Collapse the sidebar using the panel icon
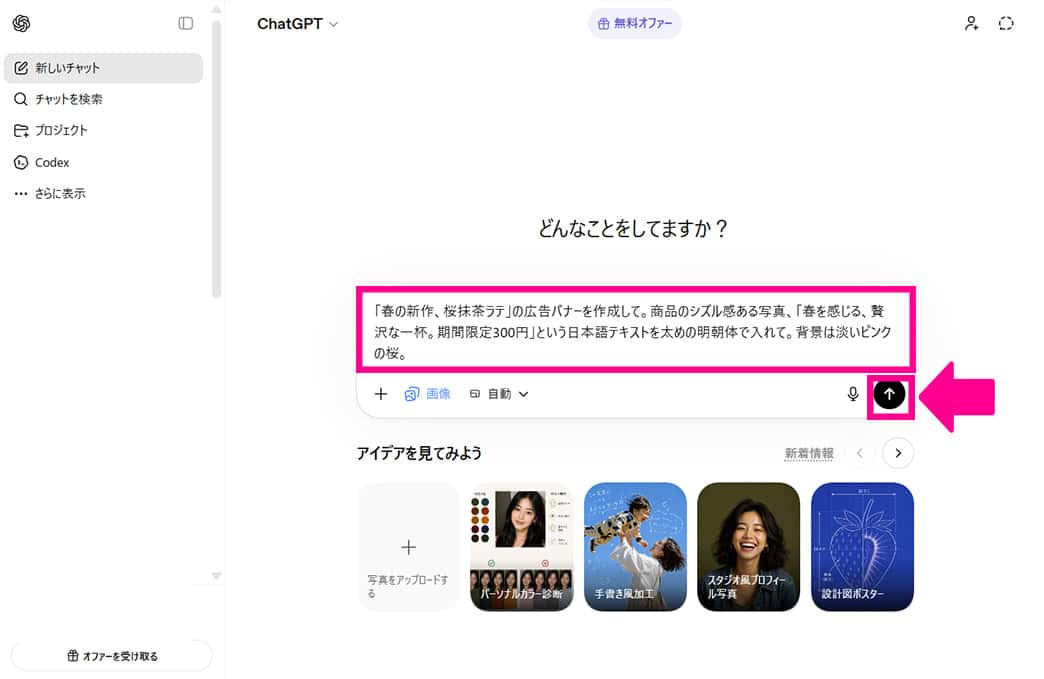 click(x=186, y=24)
